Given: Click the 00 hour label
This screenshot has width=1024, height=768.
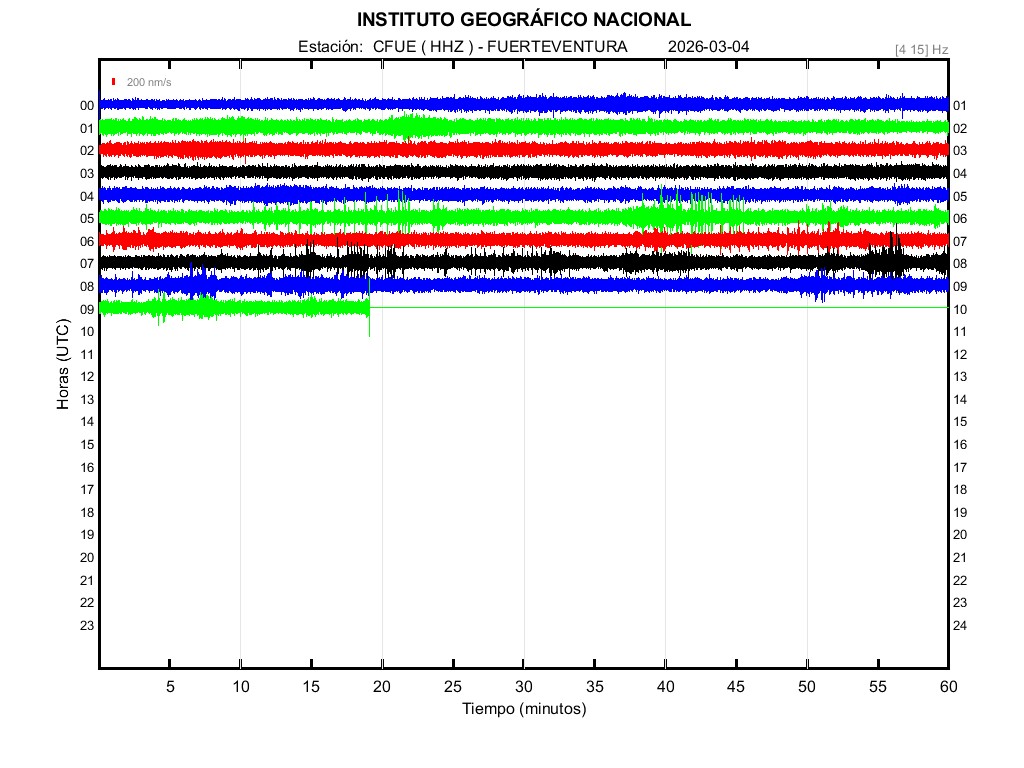Looking at the screenshot, I should [x=87, y=106].
